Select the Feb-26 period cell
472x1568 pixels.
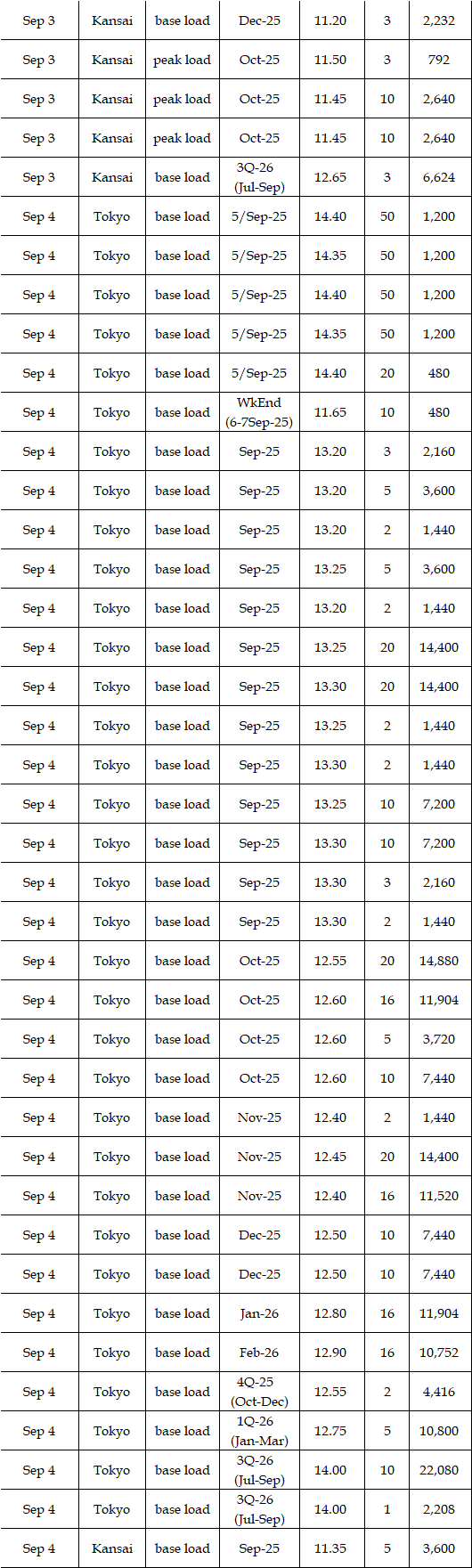click(259, 1353)
